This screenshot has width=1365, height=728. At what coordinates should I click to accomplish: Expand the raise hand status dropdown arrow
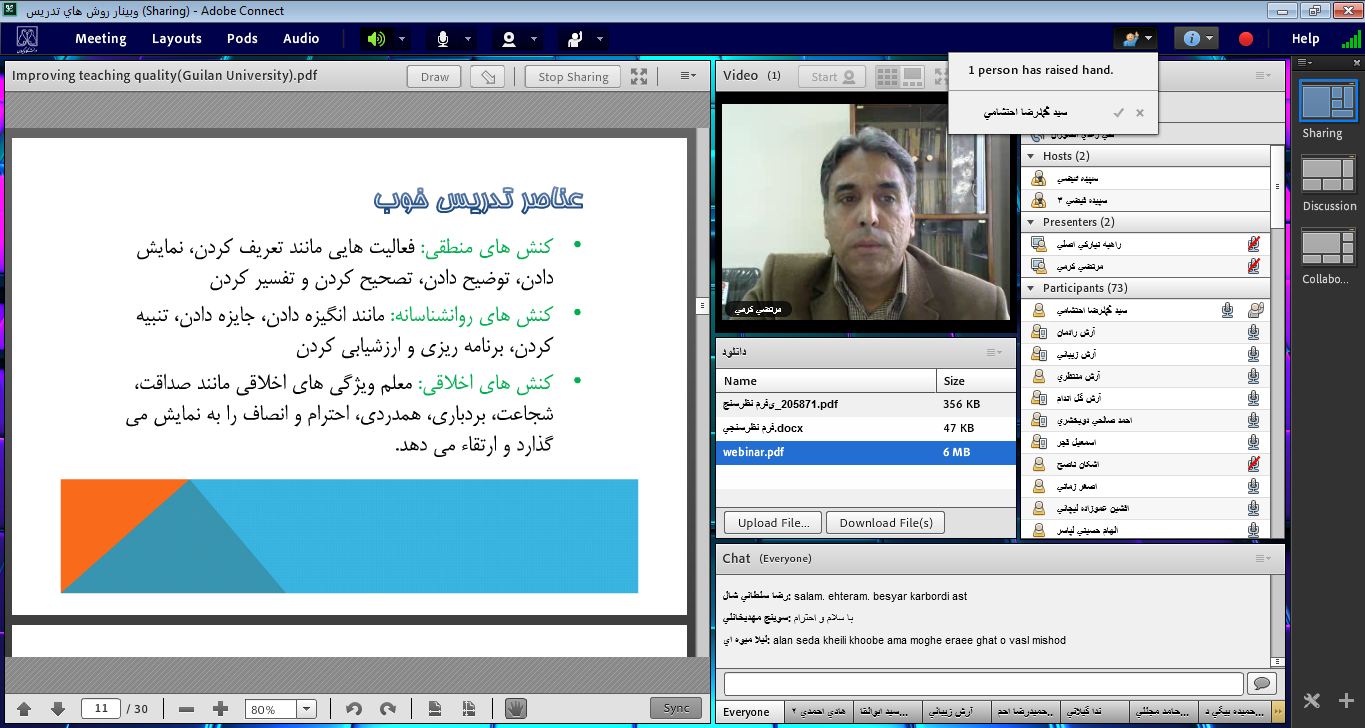pyautogui.click(x=602, y=39)
